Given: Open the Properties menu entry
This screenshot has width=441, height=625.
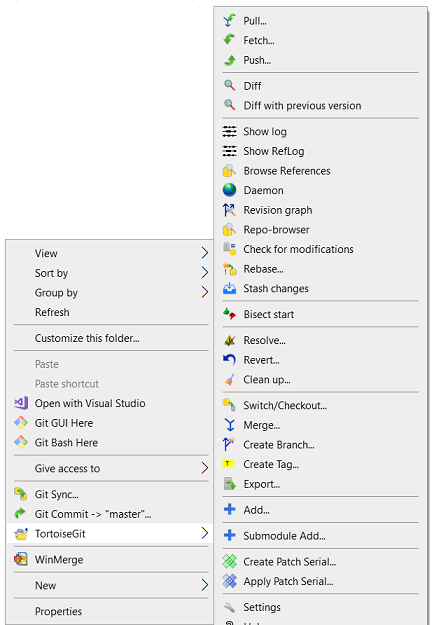Looking at the screenshot, I should pyautogui.click(x=58, y=611).
